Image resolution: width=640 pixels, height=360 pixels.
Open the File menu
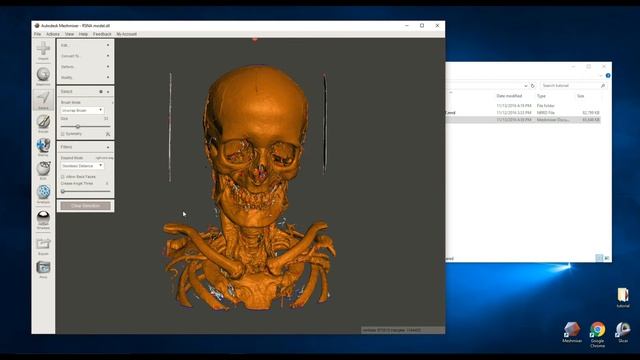coord(38,34)
